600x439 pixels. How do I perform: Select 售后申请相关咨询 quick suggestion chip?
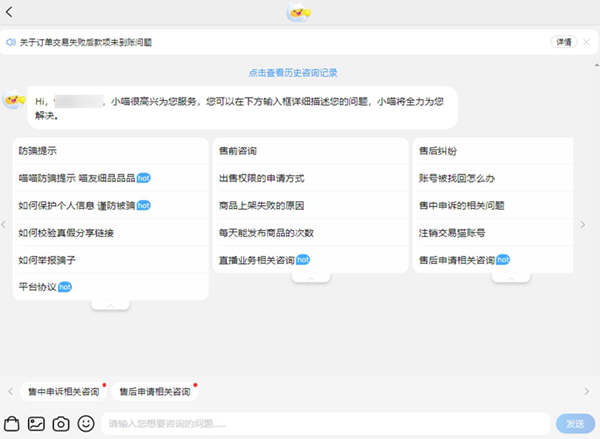pos(155,391)
